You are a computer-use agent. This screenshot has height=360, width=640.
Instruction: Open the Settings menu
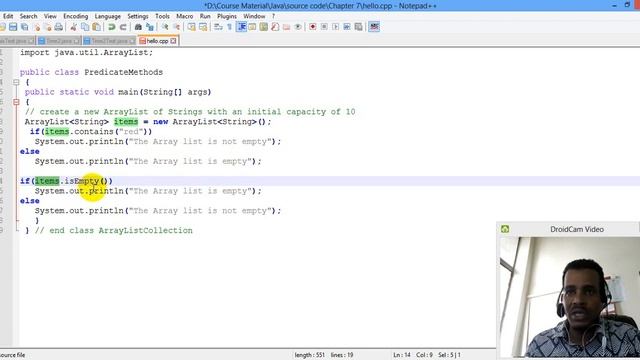138,16
